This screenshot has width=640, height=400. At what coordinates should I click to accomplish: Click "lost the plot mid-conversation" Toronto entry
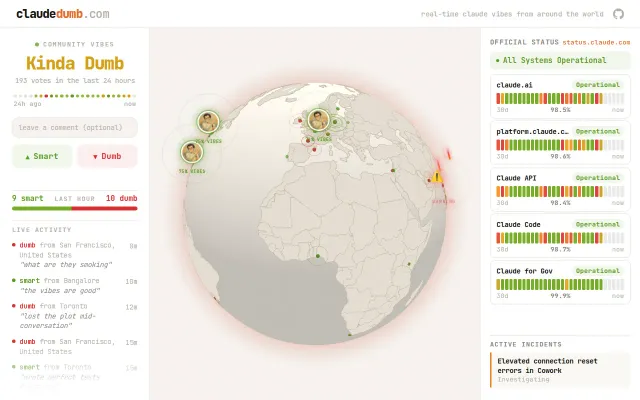click(75, 316)
